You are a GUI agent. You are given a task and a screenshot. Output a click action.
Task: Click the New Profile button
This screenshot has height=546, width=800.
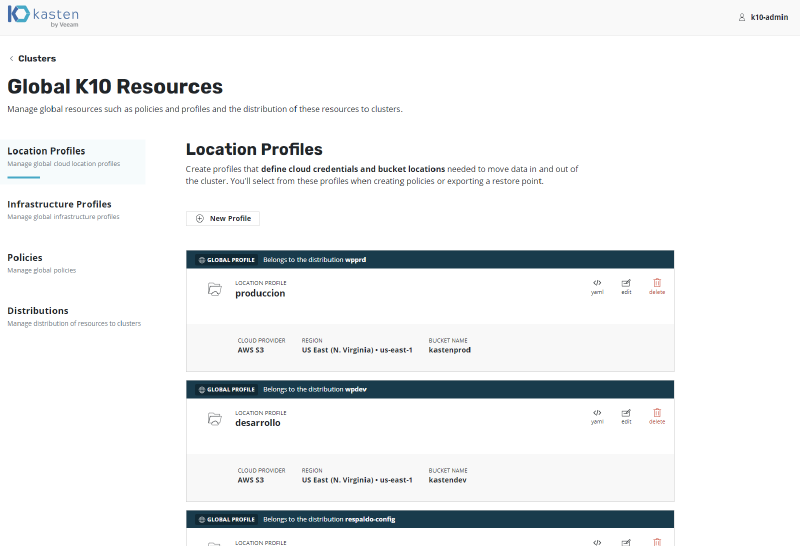coord(223,218)
